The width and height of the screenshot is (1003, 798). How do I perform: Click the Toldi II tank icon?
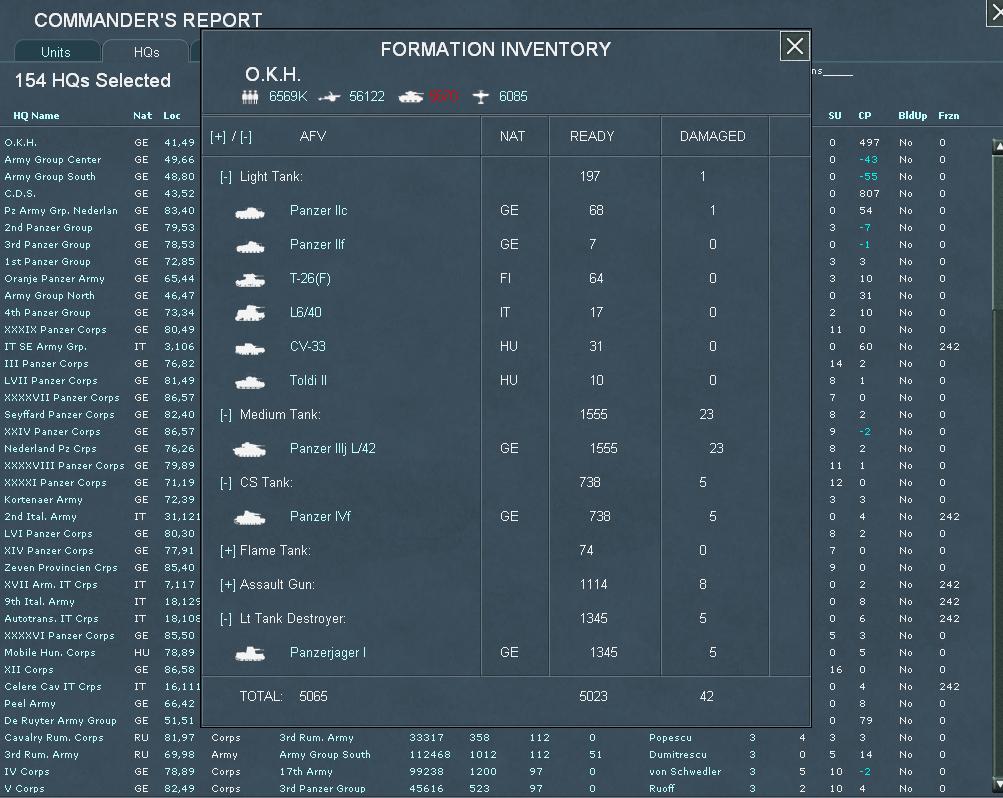pos(250,382)
